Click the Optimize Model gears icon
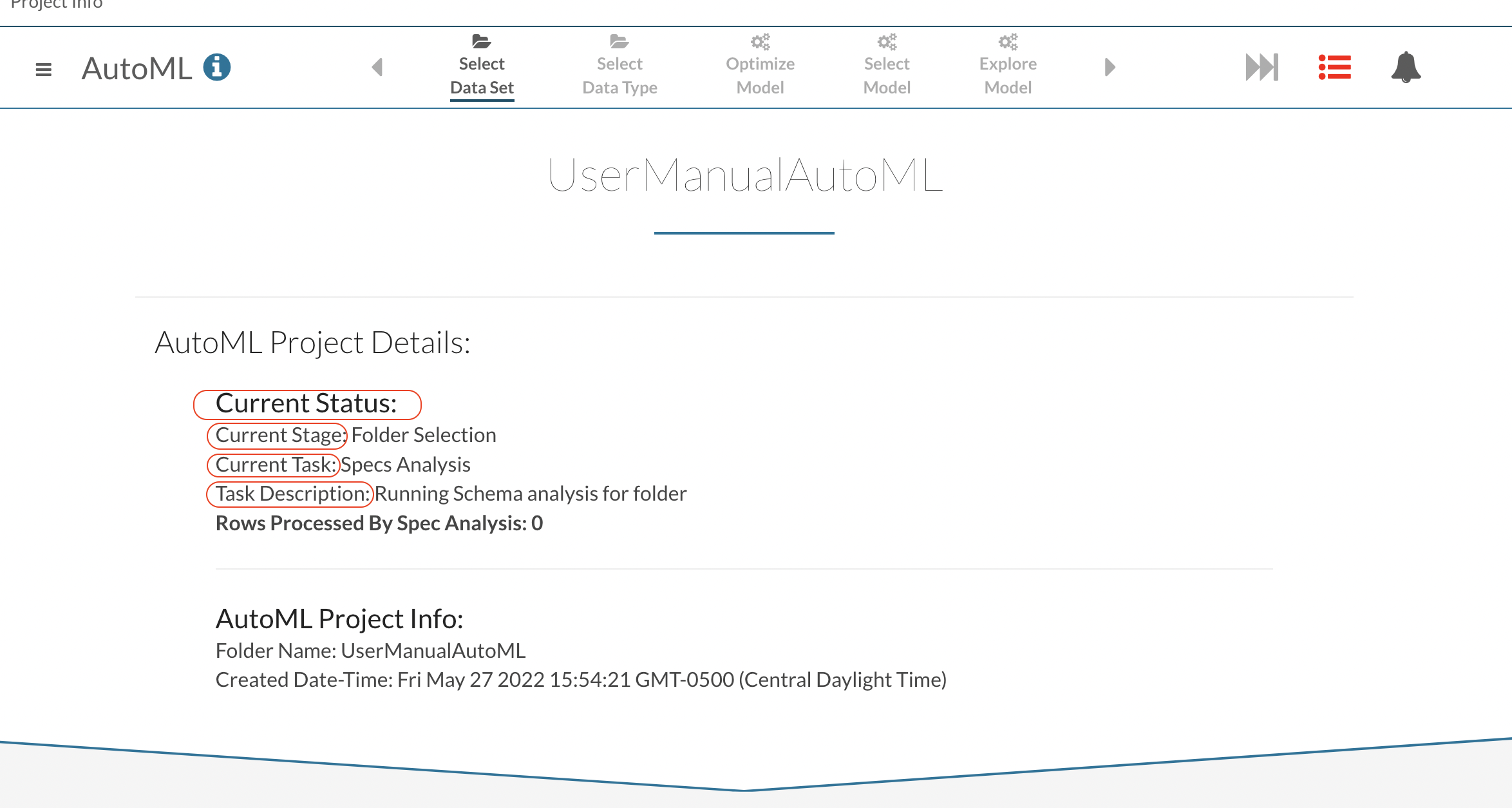Image resolution: width=1512 pixels, height=808 pixels. point(760,42)
